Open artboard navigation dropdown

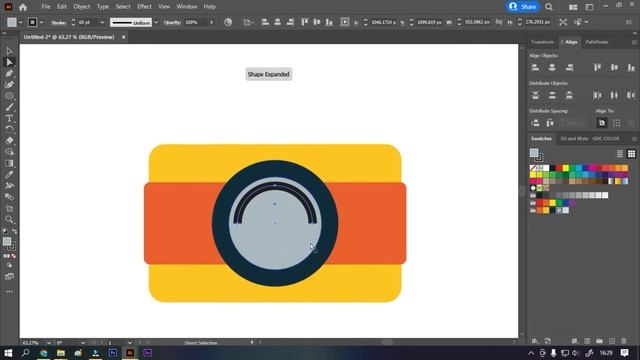(130, 342)
